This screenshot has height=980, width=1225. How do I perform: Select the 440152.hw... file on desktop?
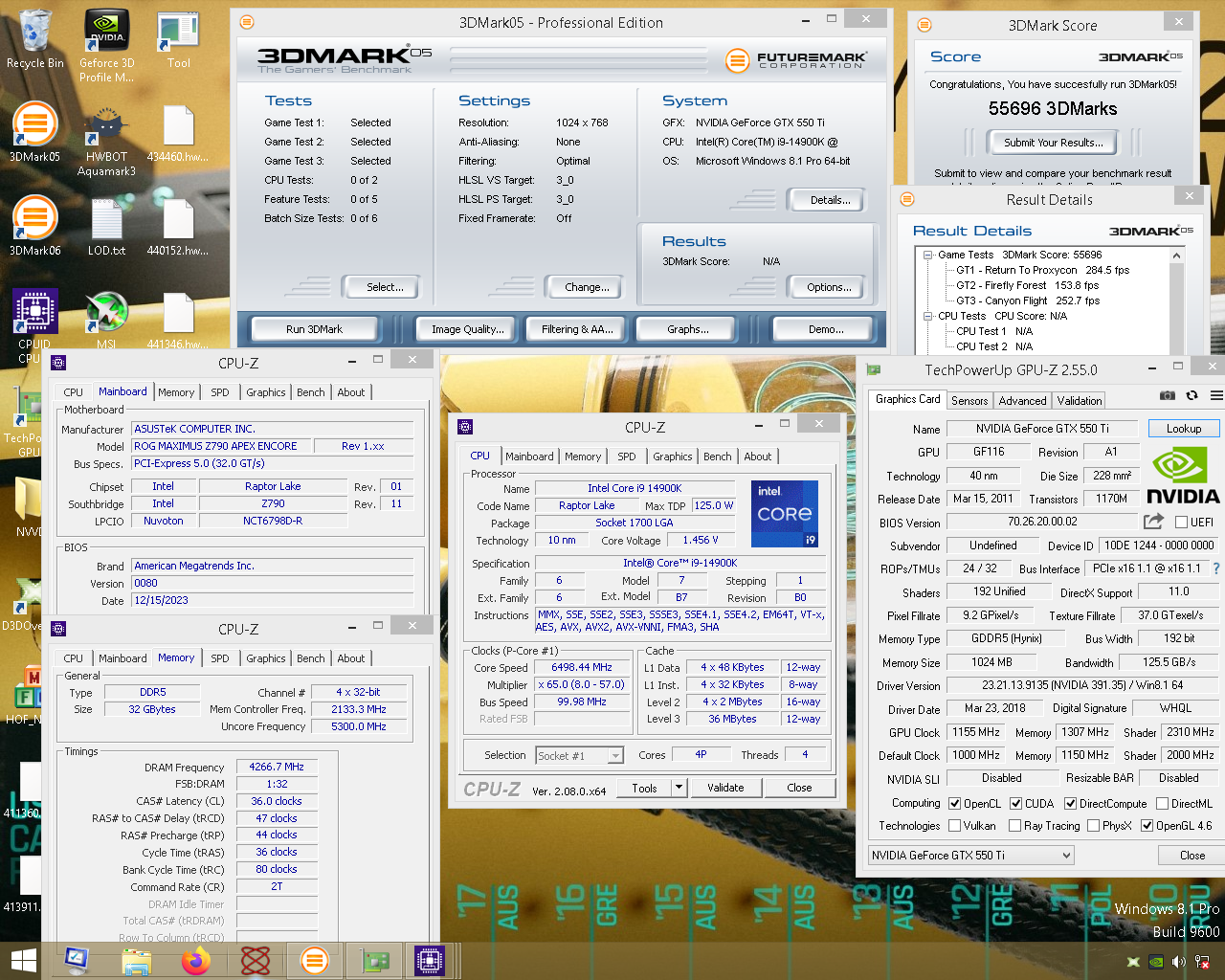[x=178, y=227]
